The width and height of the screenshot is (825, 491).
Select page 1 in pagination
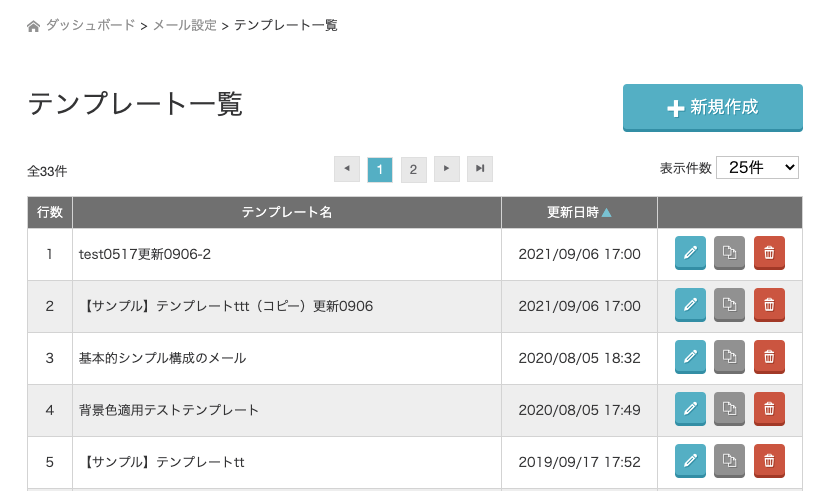click(x=380, y=169)
